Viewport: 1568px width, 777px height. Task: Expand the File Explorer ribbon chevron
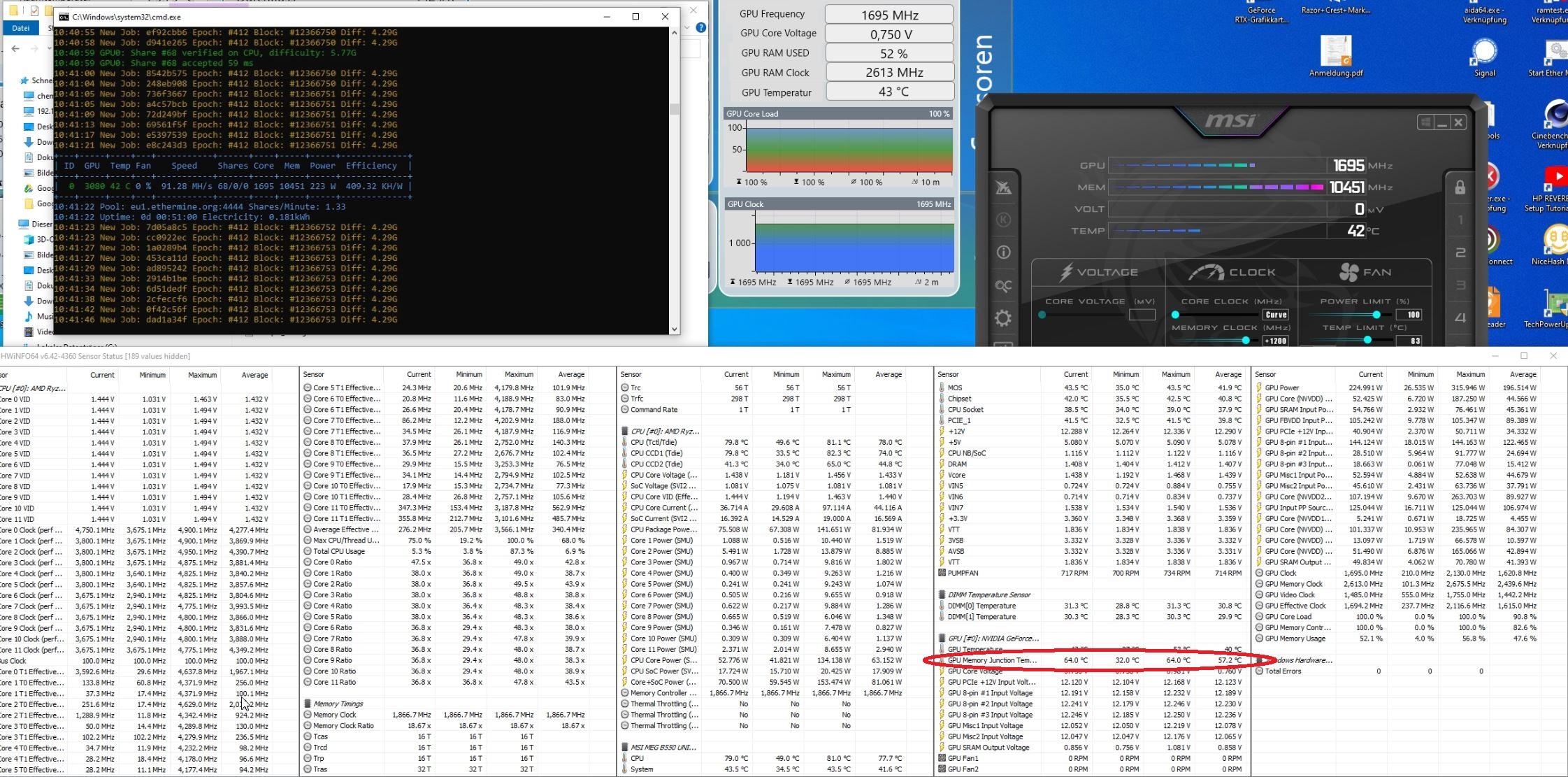687,27
